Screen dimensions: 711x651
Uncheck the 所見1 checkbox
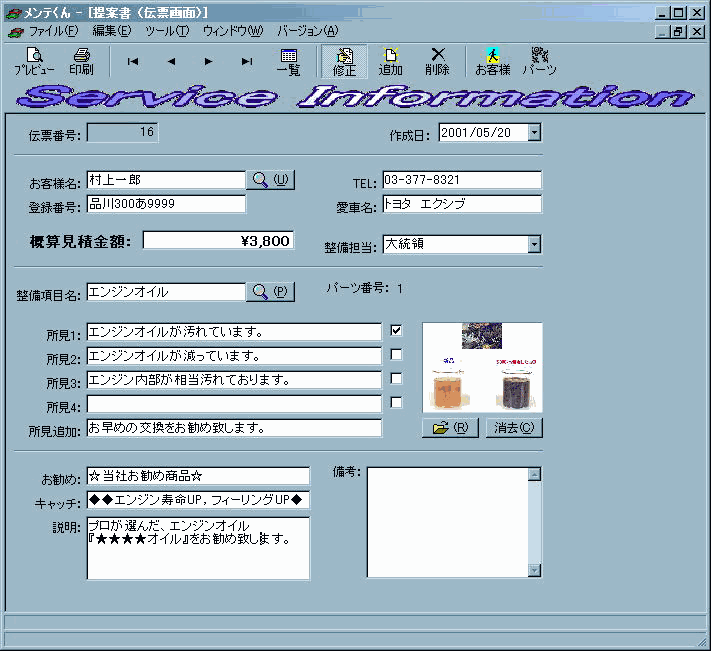pos(397,330)
